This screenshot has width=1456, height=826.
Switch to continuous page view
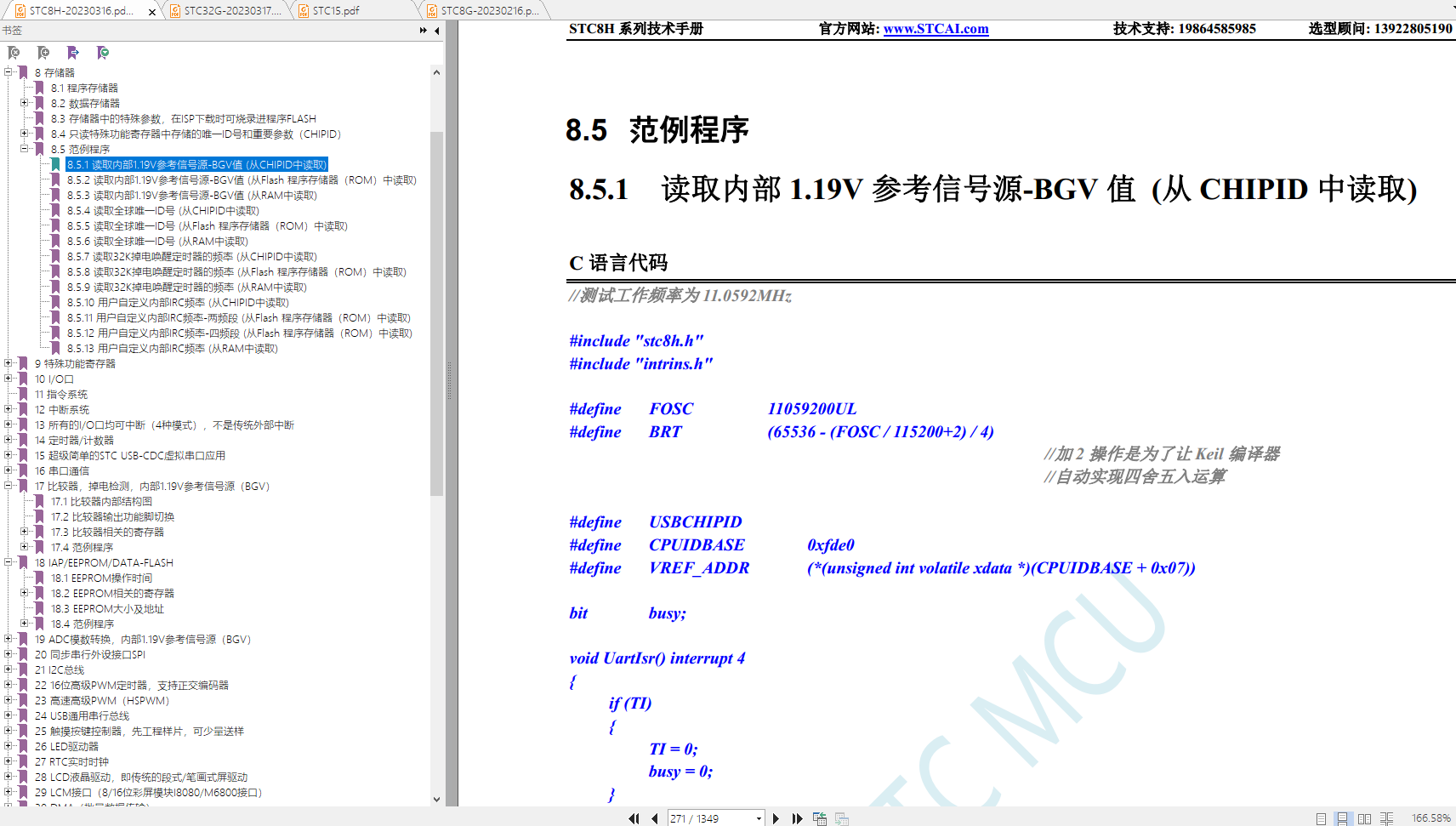1342,818
